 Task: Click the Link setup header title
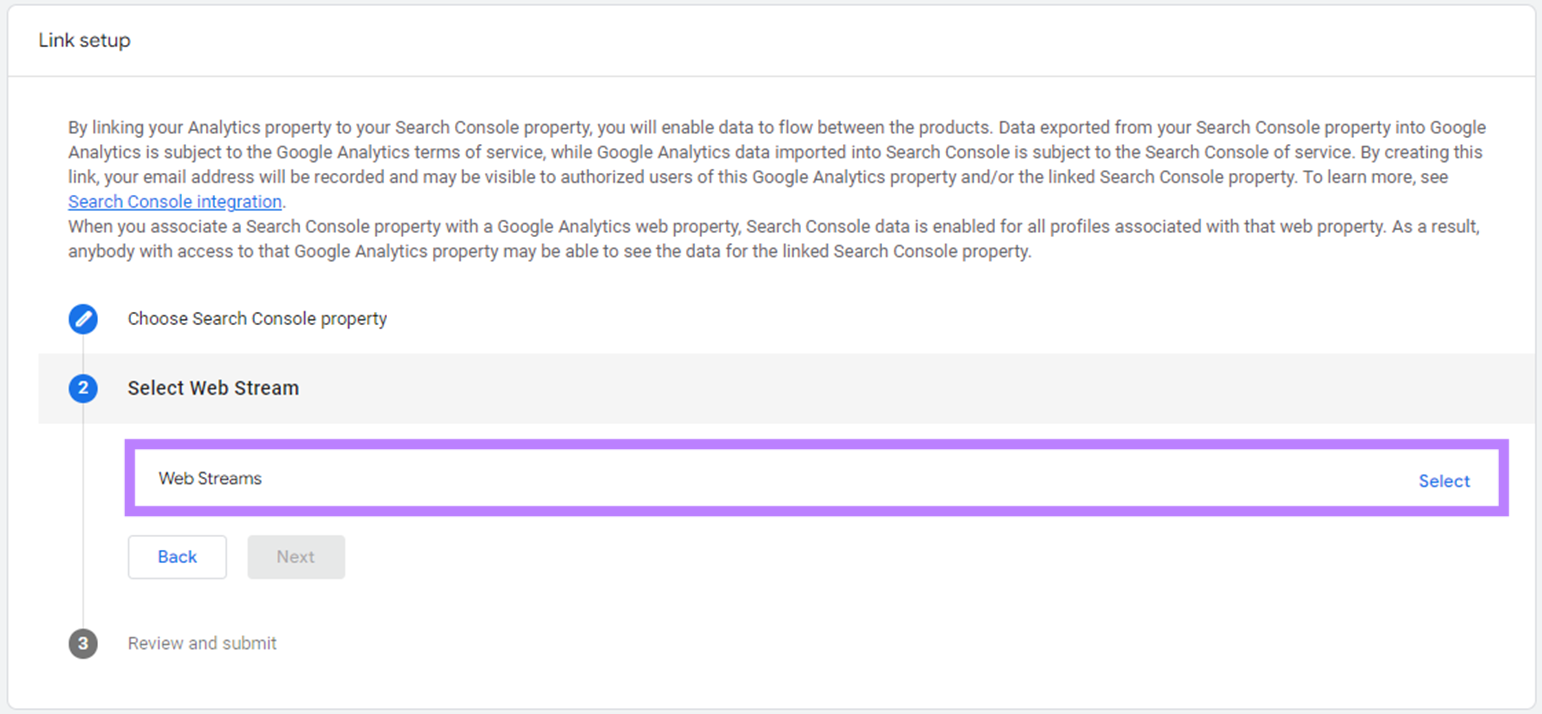pos(84,40)
